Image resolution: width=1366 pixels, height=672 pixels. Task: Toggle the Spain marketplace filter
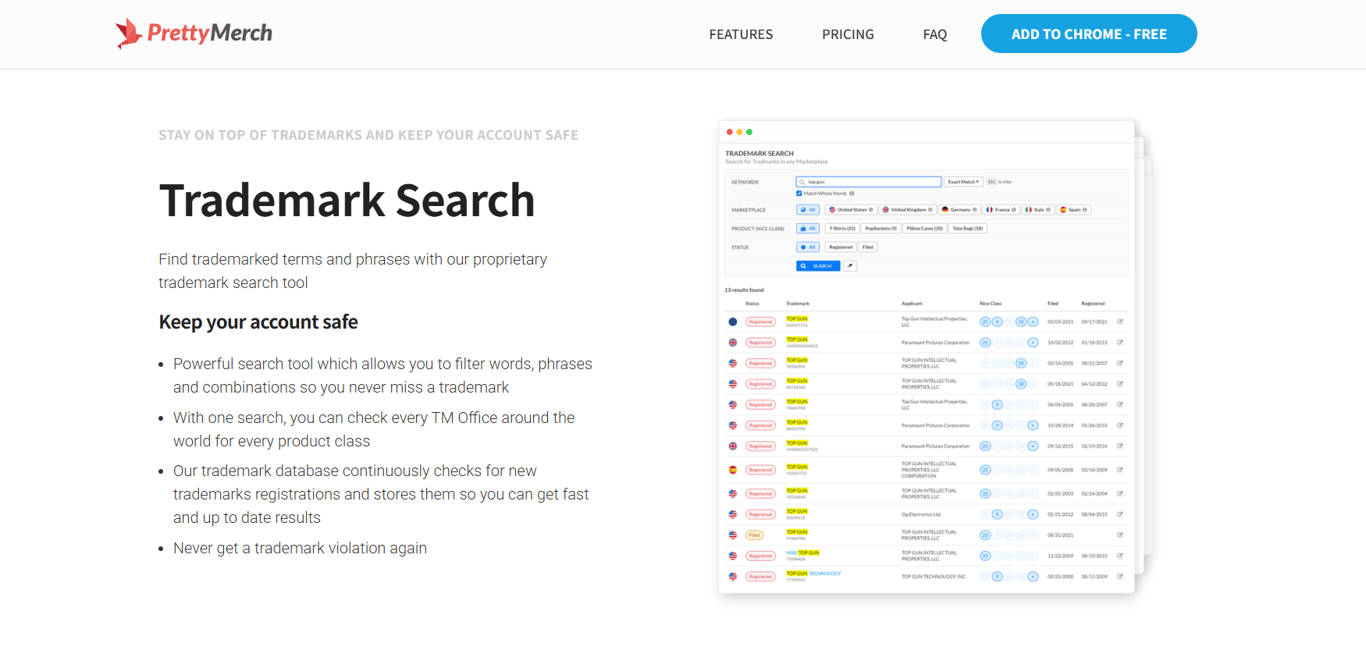1073,210
